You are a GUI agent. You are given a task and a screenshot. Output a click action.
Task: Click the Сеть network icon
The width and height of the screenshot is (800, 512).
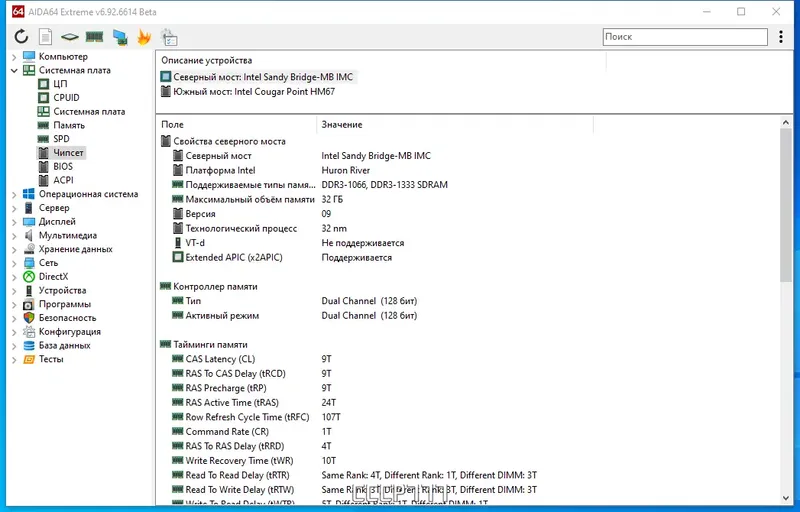pos(29,263)
